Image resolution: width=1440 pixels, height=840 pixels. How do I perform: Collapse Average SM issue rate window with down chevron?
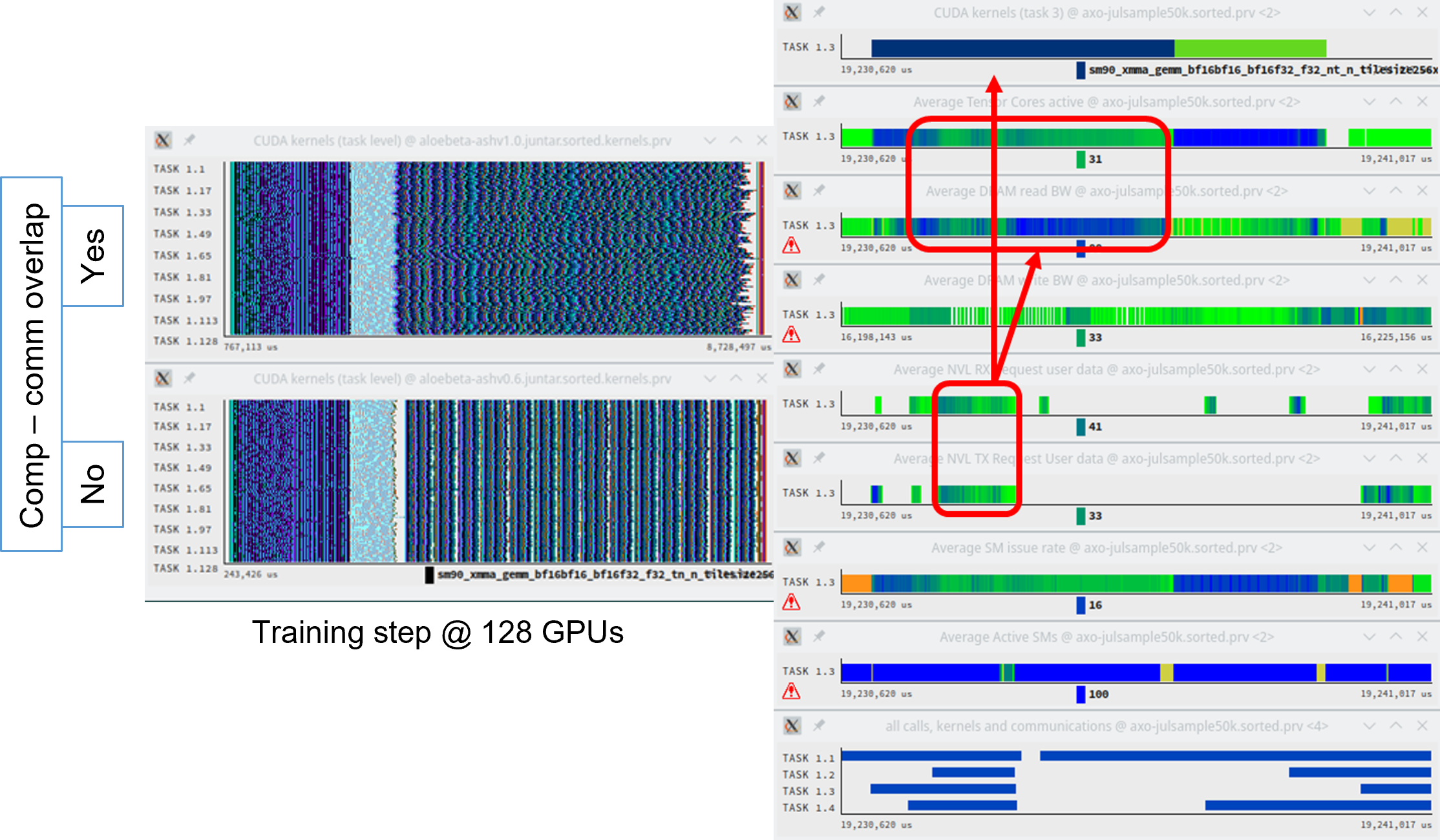click(1369, 548)
